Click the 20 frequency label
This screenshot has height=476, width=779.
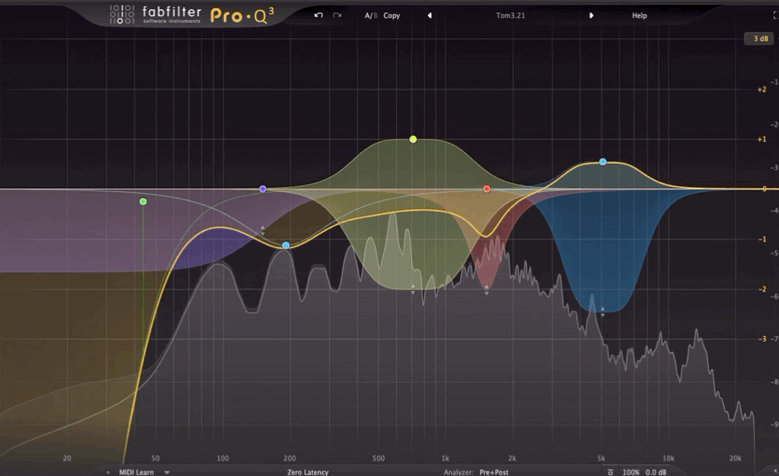click(67, 458)
